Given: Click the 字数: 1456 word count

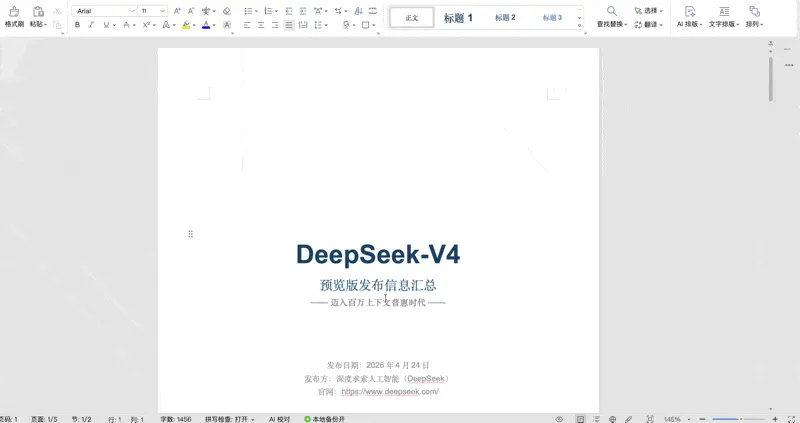Looking at the screenshot, I should tap(176, 419).
